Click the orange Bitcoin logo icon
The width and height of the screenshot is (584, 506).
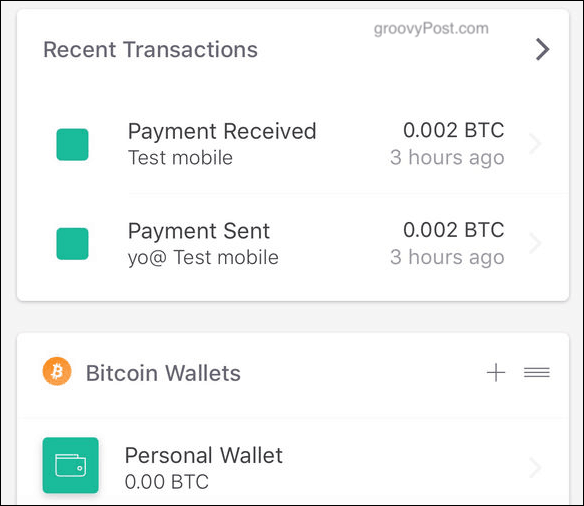coord(57,371)
